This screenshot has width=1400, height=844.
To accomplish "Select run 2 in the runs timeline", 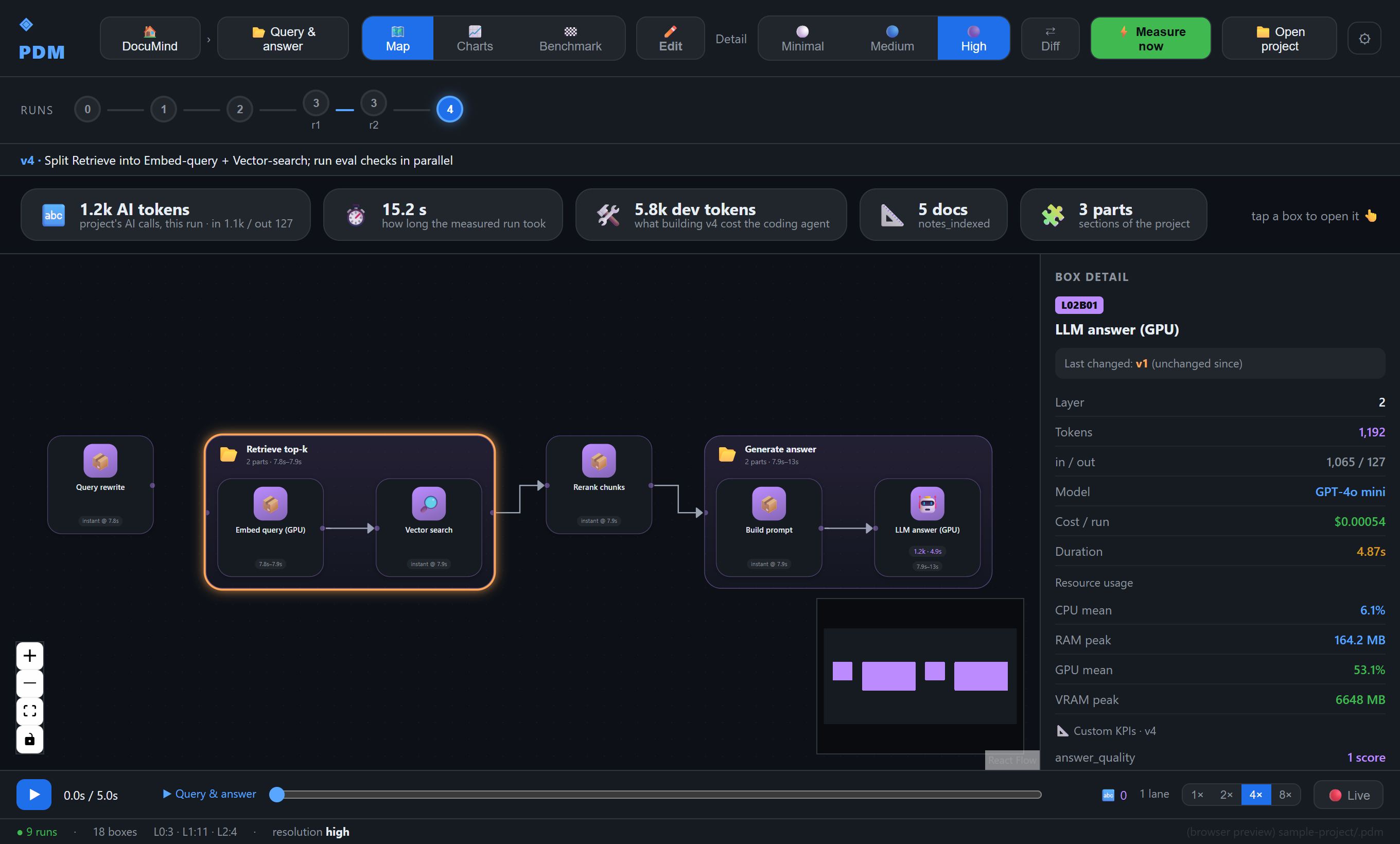I will (240, 109).
